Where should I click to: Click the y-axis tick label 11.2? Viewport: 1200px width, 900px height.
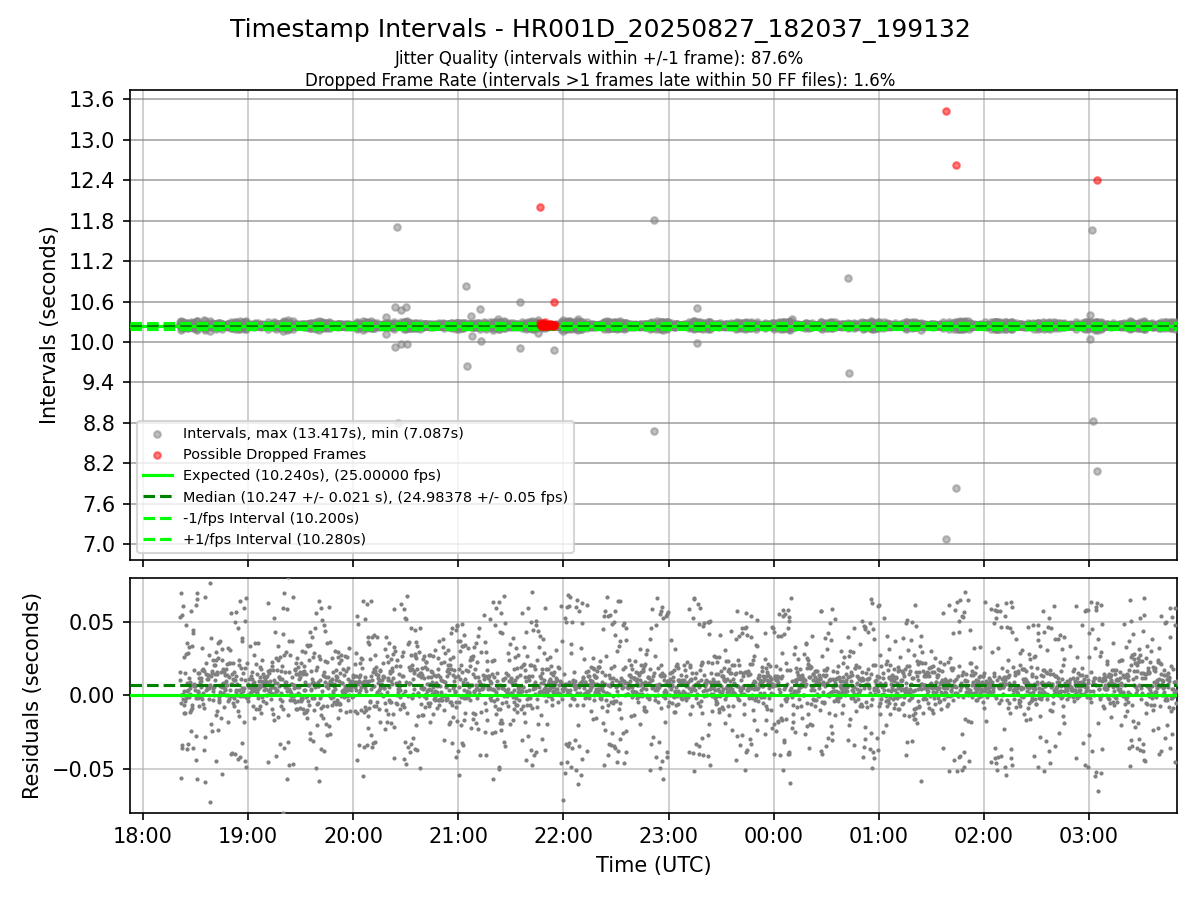click(x=94, y=261)
